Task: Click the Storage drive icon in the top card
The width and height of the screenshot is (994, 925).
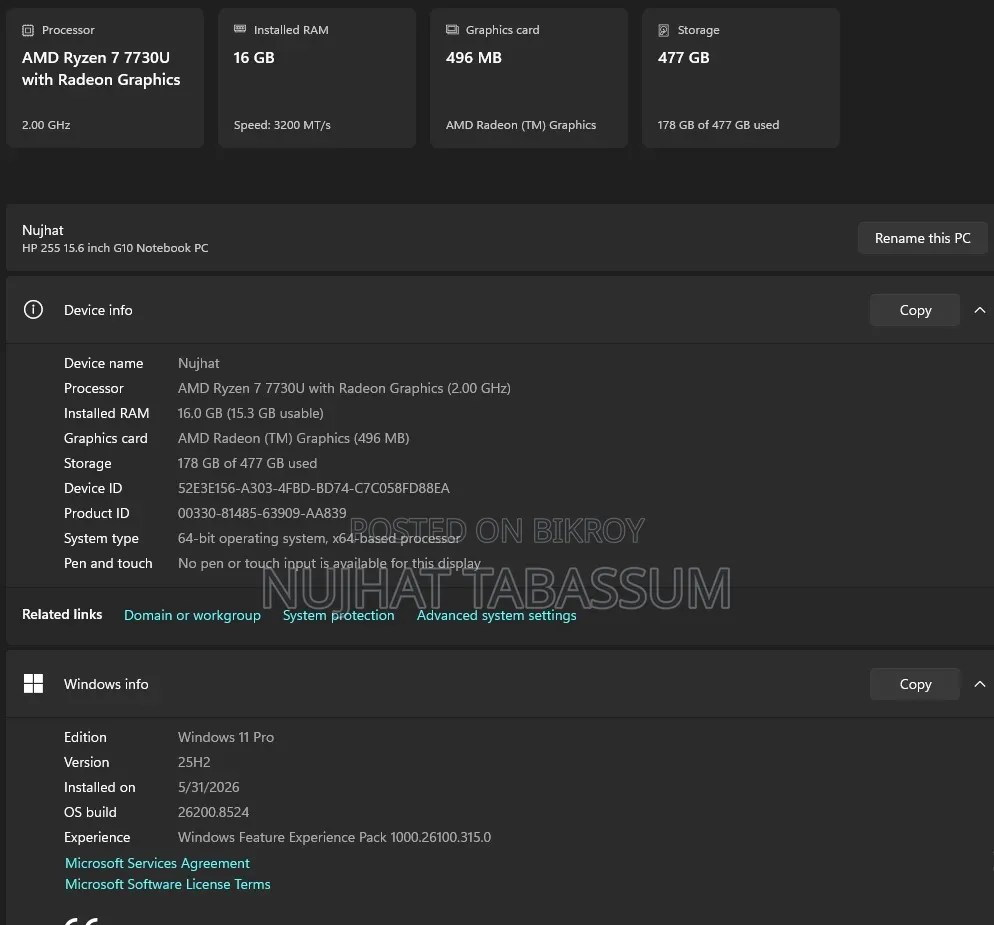Action: 664,30
